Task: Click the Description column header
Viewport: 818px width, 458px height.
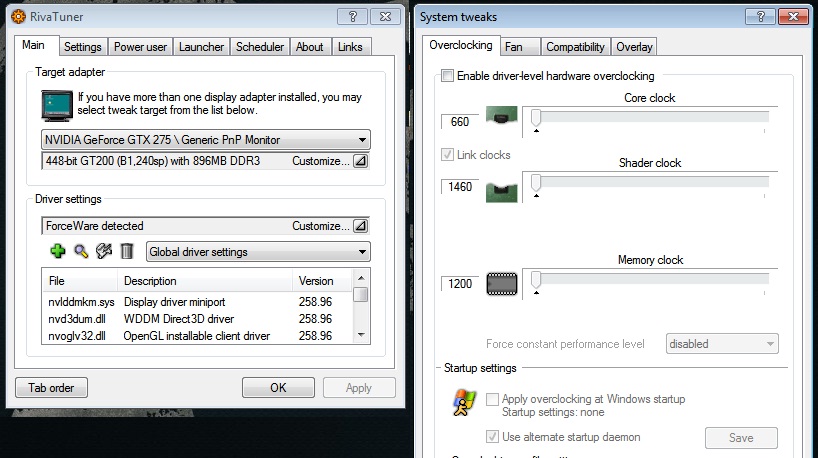Action: click(x=205, y=281)
